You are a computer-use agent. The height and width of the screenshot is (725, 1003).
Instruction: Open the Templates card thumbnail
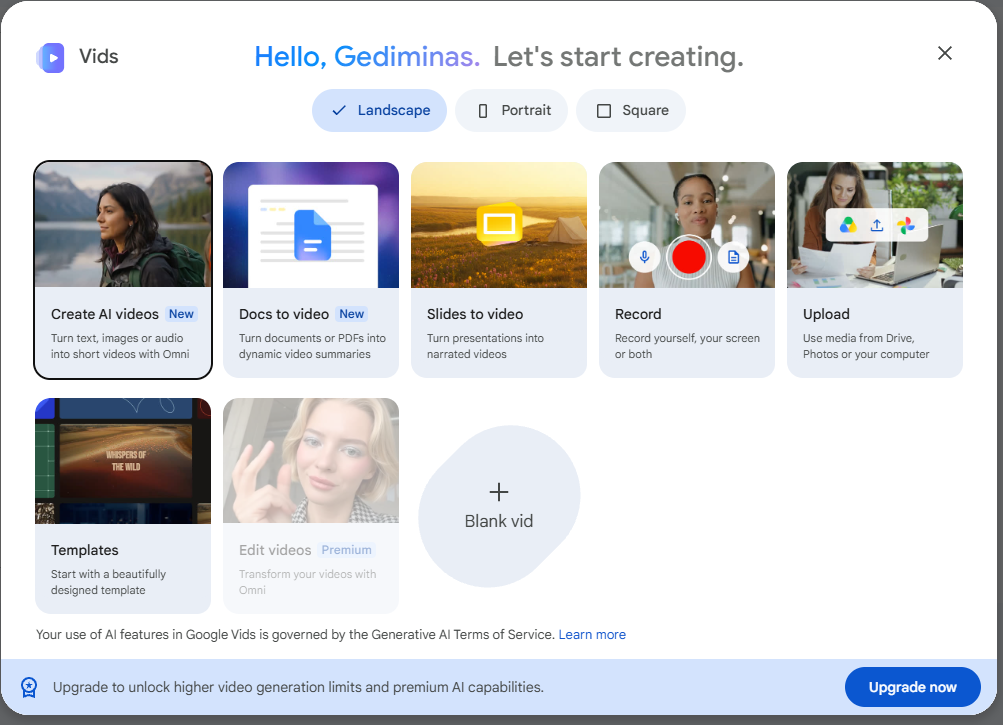click(x=123, y=461)
